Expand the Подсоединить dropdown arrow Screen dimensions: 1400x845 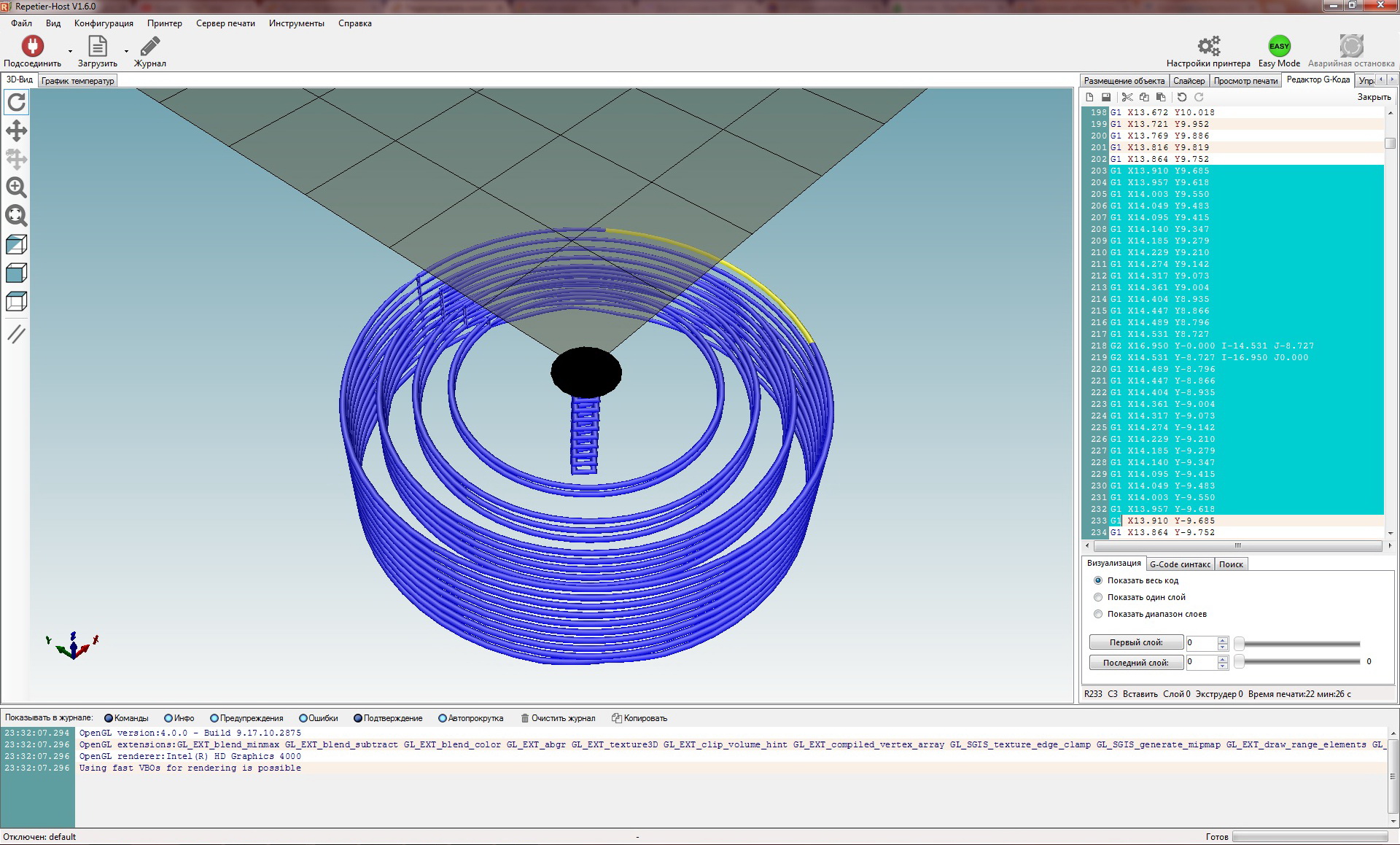coord(70,51)
